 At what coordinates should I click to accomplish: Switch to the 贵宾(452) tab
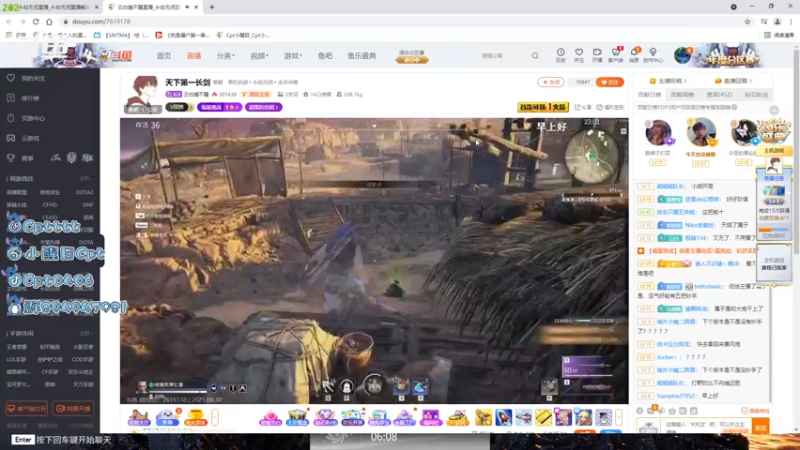click(719, 94)
